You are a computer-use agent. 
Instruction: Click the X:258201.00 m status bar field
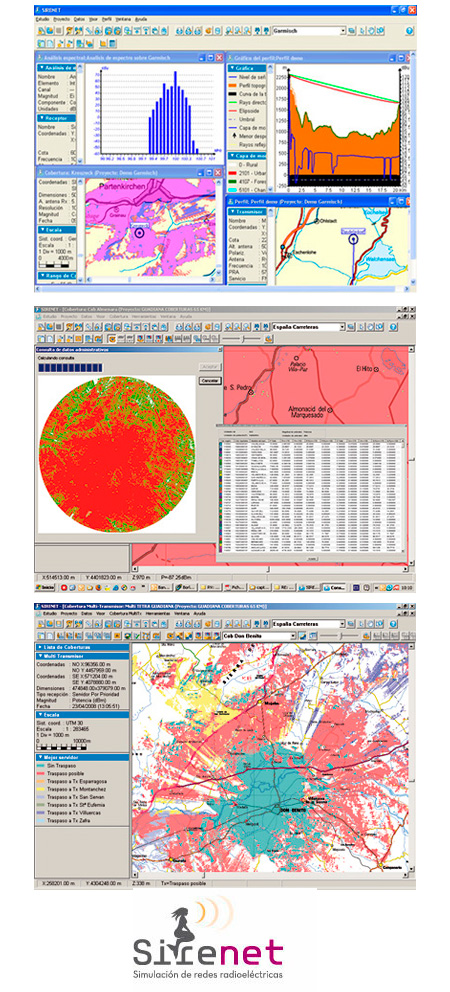60,883
